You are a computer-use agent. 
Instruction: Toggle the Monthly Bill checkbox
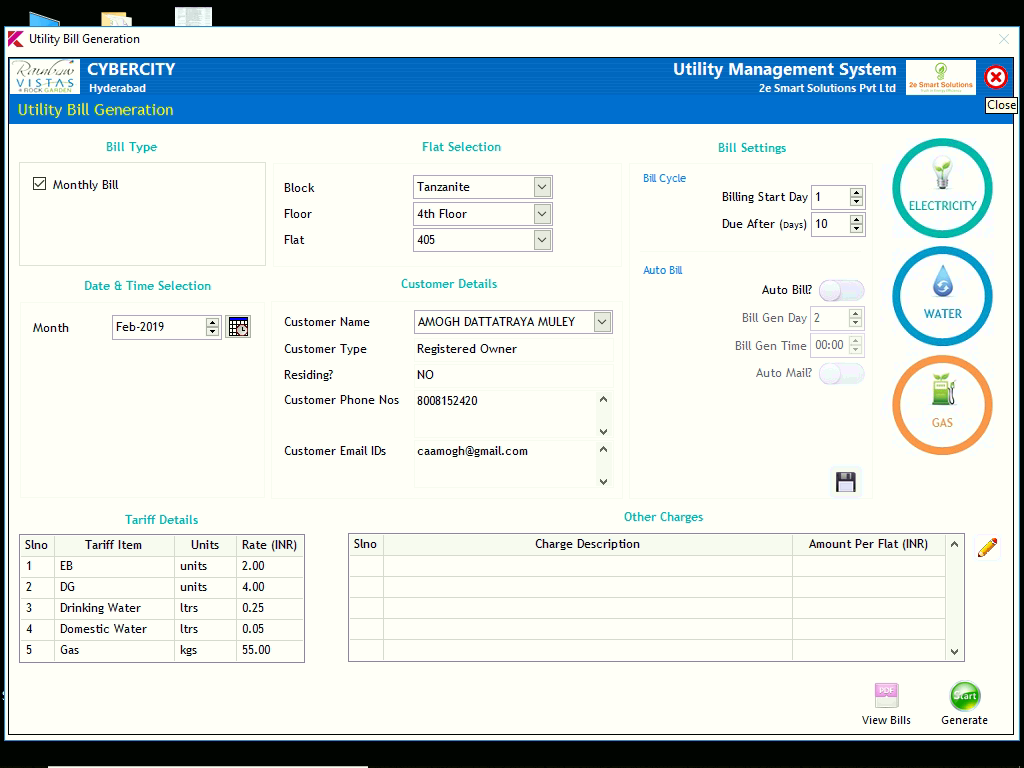39,184
